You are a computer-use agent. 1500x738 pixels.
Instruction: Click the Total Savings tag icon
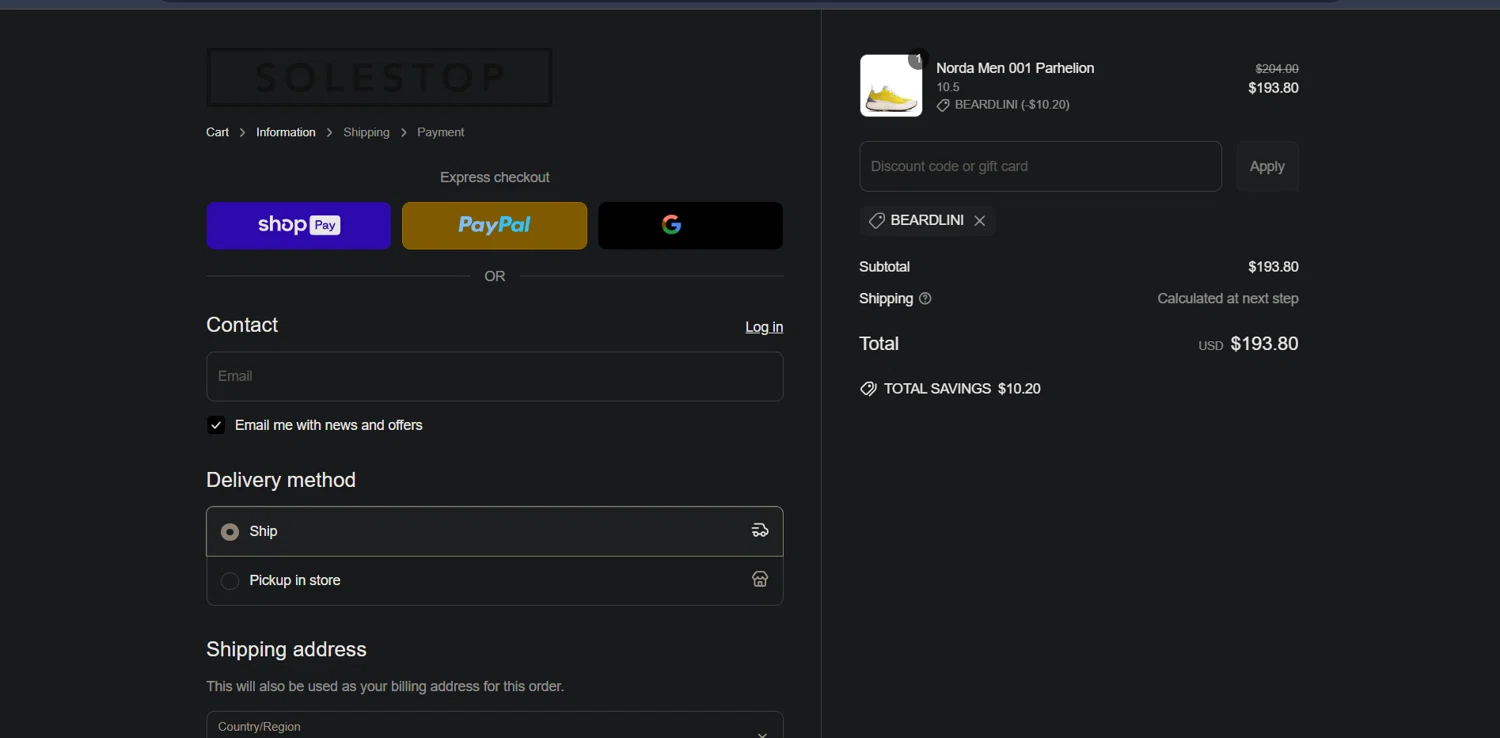pos(868,389)
